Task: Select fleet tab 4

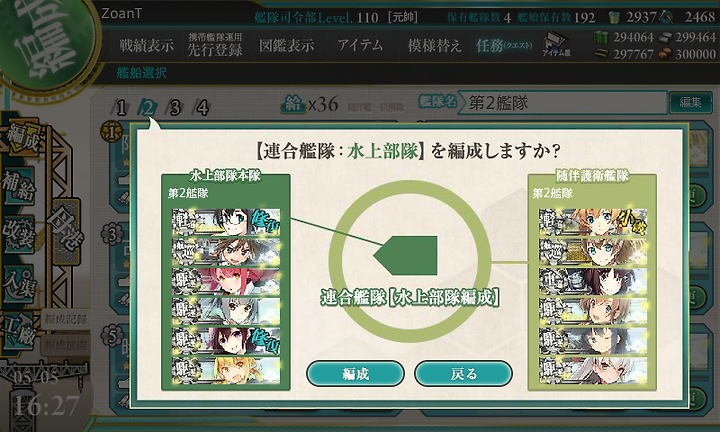Action: pyautogui.click(x=202, y=108)
